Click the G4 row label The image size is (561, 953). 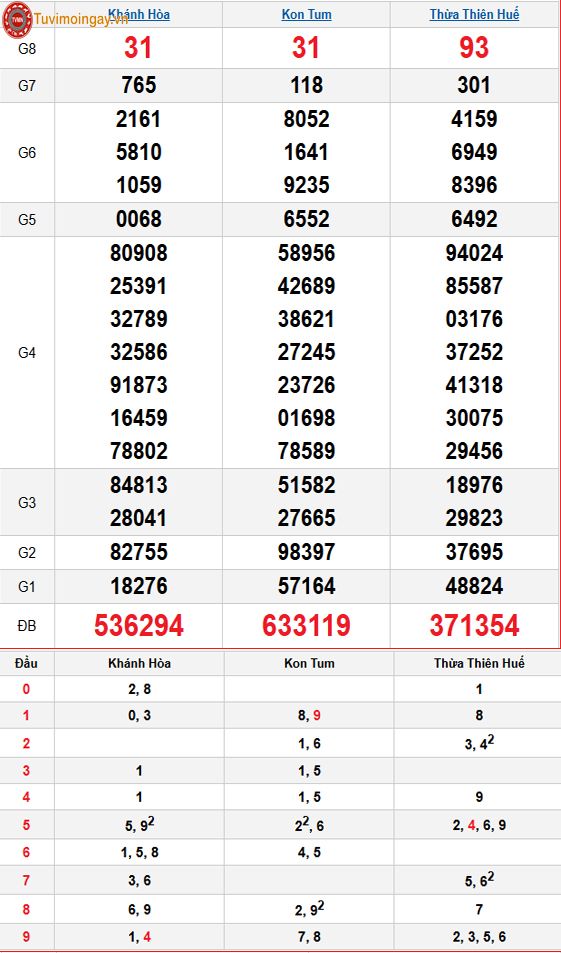click(27, 353)
